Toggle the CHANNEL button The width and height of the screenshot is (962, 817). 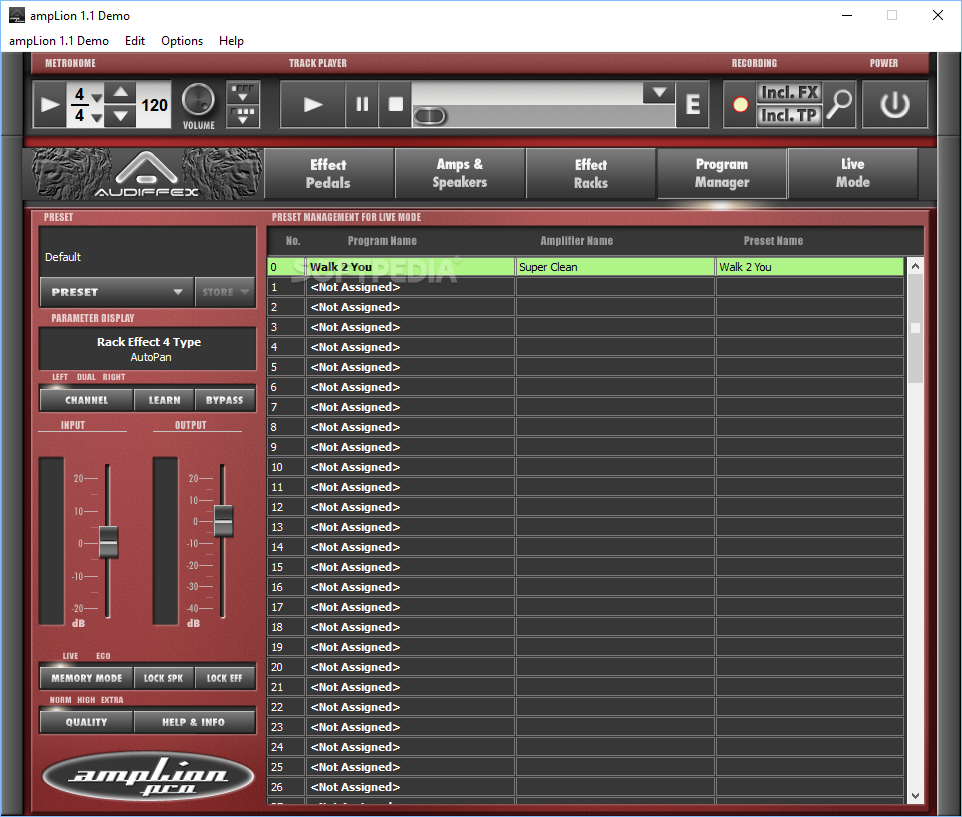(x=87, y=400)
